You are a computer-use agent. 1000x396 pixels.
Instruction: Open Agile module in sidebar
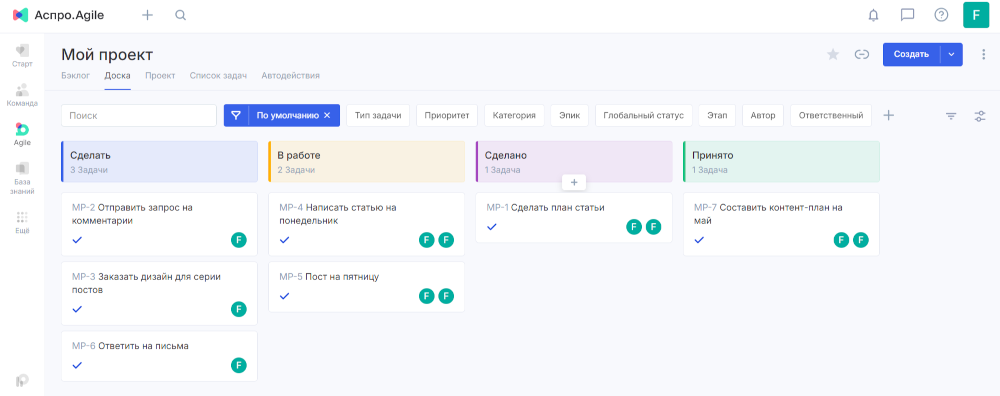click(x=22, y=134)
